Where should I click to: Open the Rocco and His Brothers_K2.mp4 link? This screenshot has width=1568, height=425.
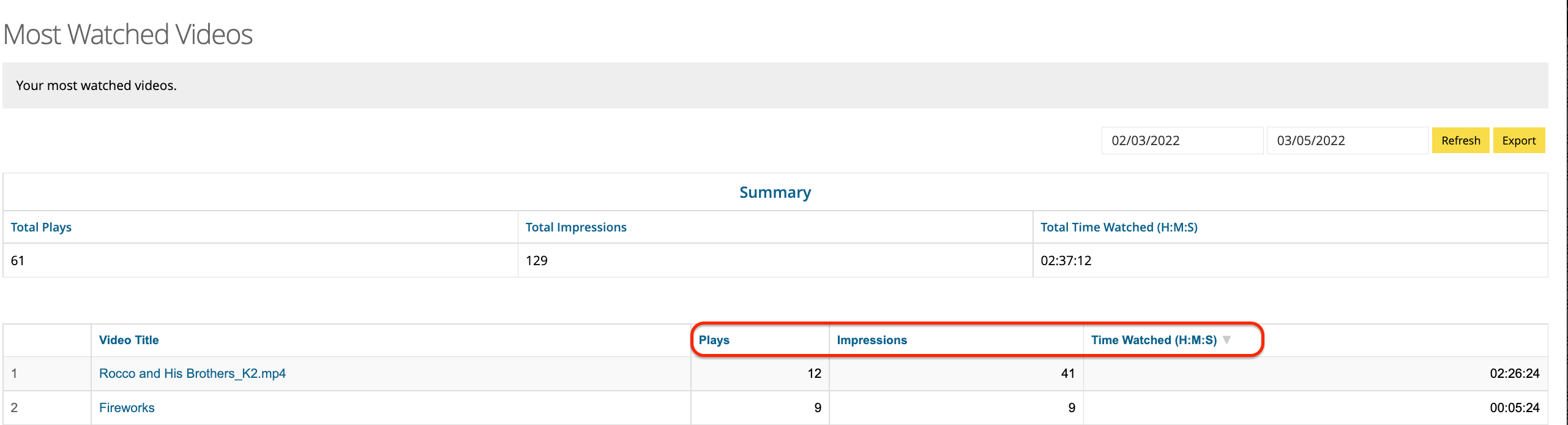(192, 374)
